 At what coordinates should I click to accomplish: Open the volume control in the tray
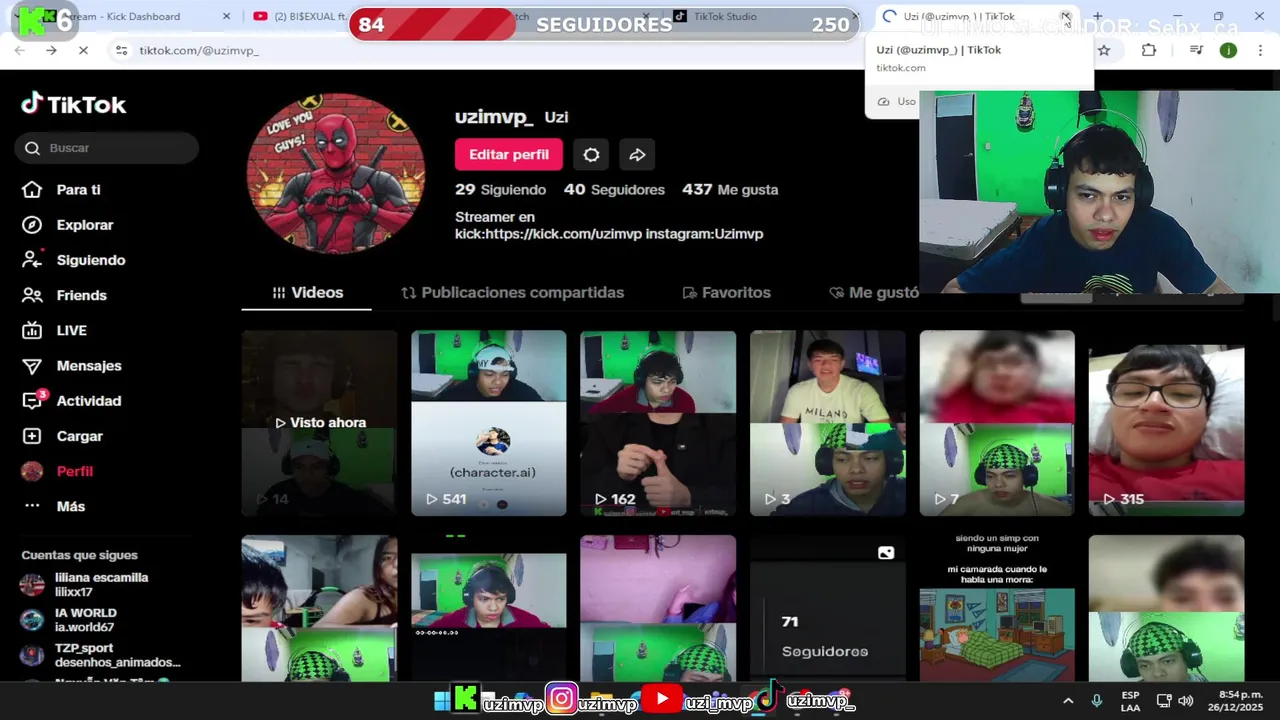tap(1186, 701)
